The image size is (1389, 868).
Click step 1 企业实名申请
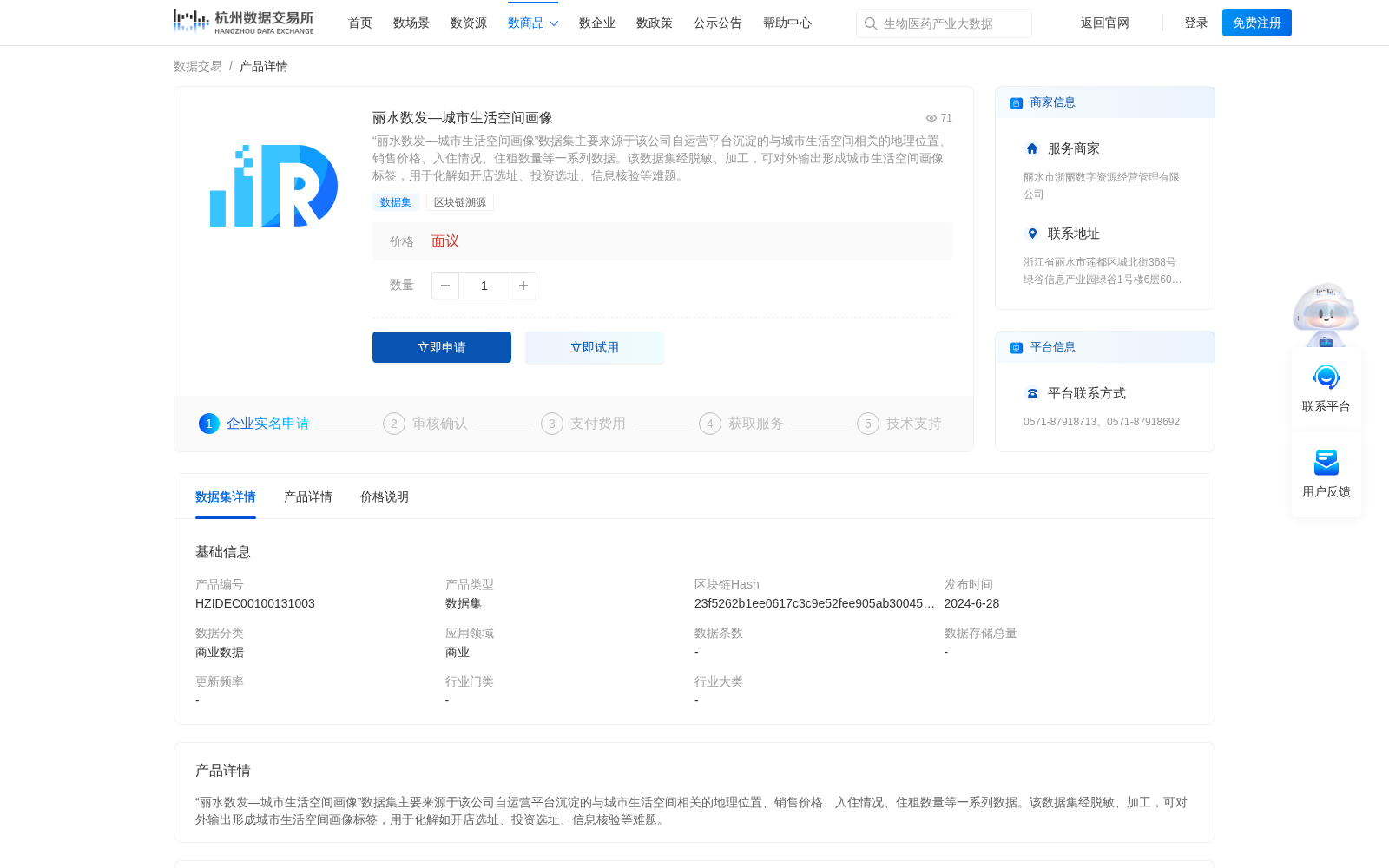(254, 424)
